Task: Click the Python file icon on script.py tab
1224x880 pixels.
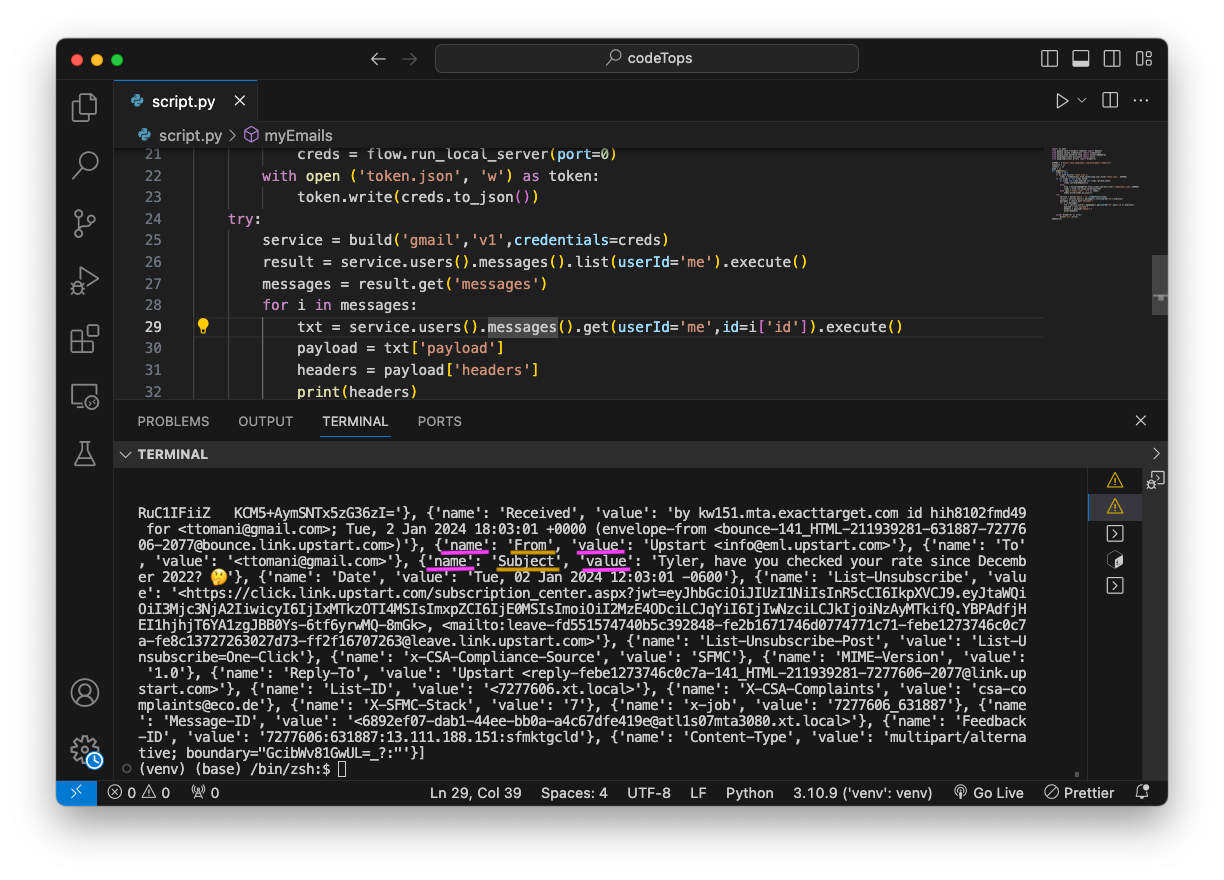Action: (137, 101)
